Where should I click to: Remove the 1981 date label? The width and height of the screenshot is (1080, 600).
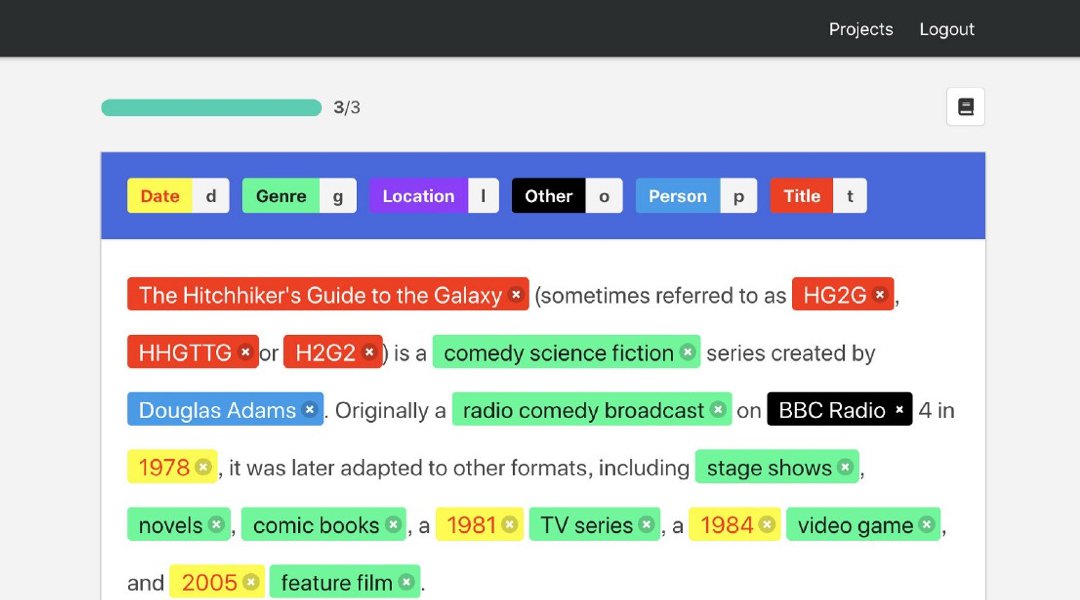510,524
